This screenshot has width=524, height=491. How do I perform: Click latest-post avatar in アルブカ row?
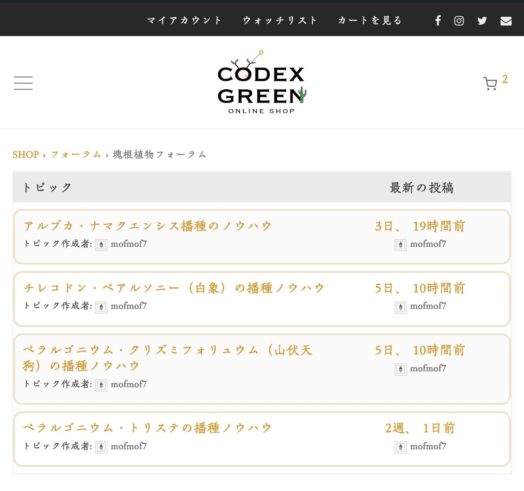pos(400,244)
